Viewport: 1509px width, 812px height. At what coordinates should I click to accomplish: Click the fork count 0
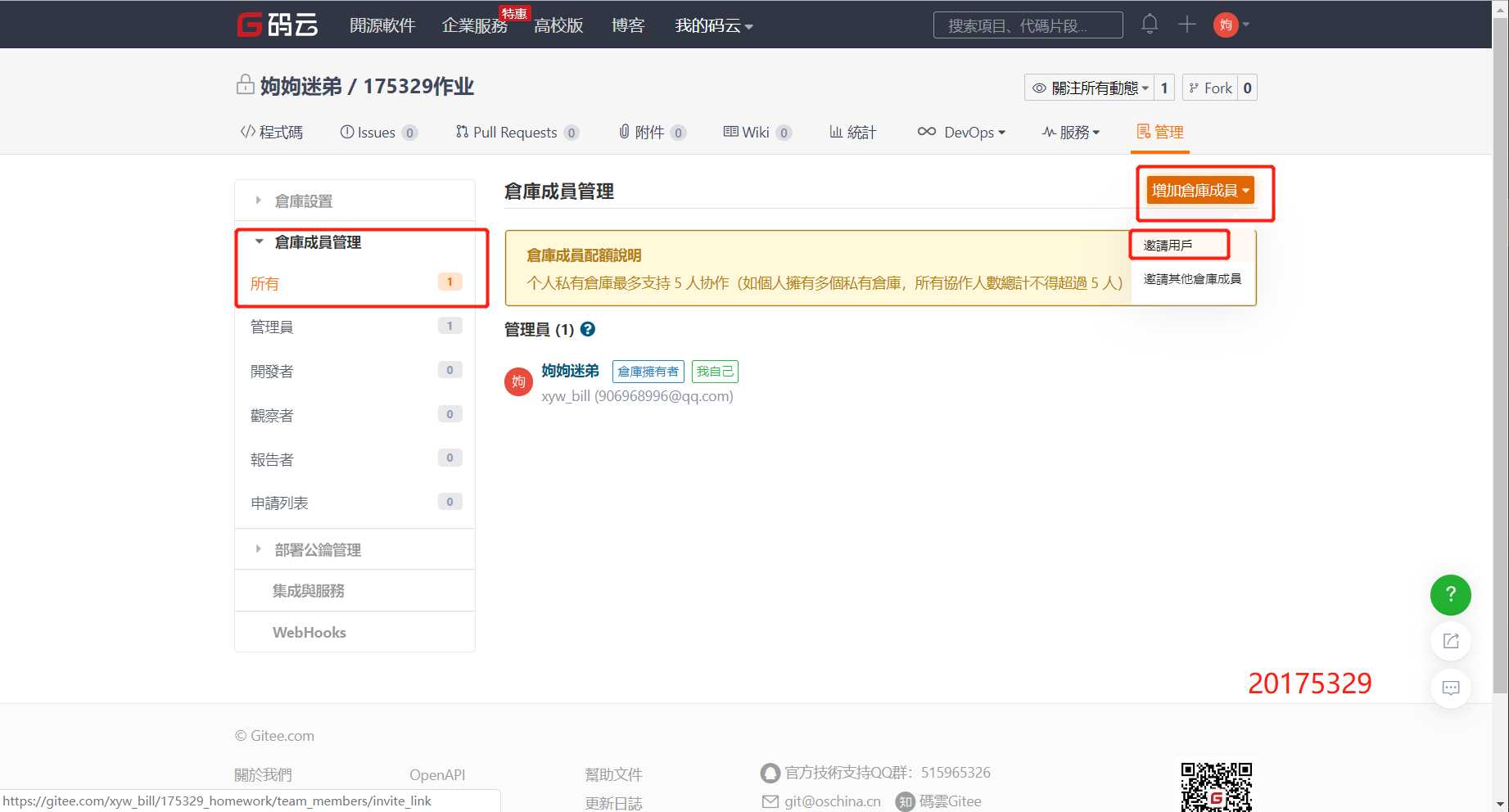[x=1247, y=88]
